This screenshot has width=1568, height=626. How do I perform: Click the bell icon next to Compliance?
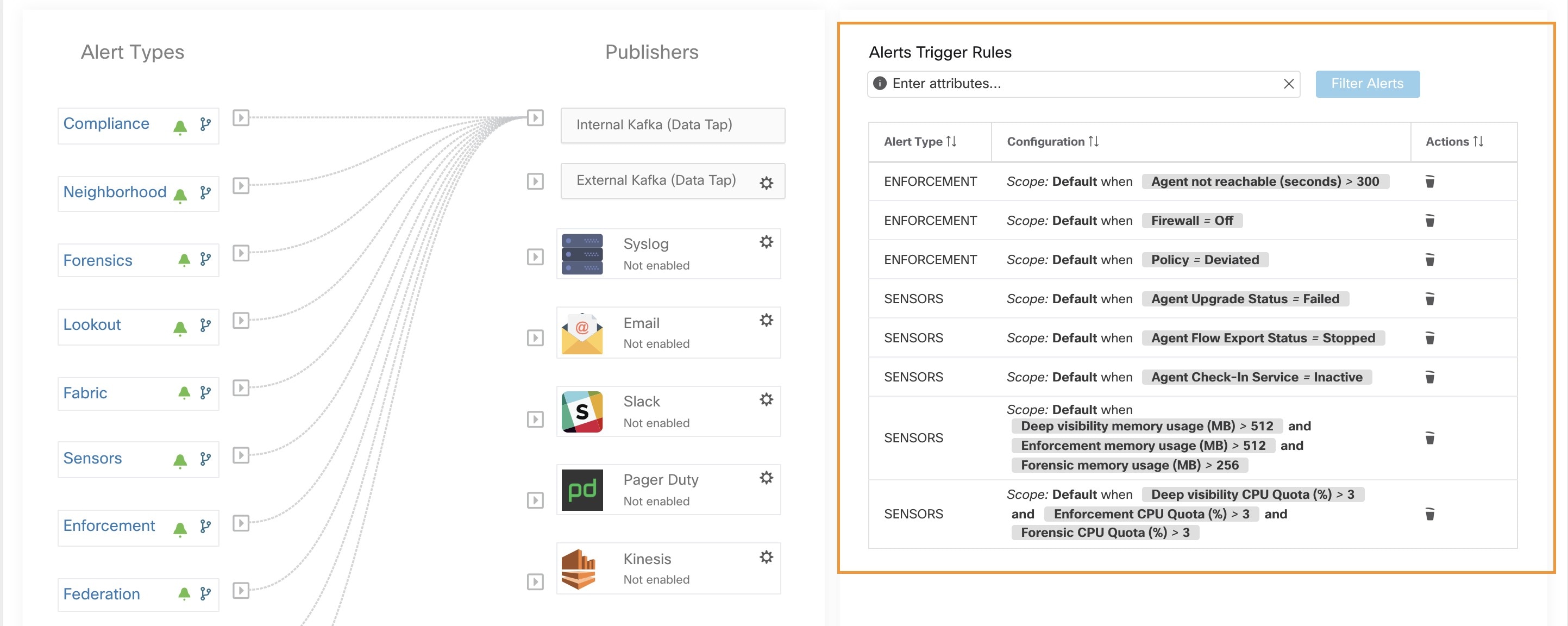pyautogui.click(x=180, y=127)
